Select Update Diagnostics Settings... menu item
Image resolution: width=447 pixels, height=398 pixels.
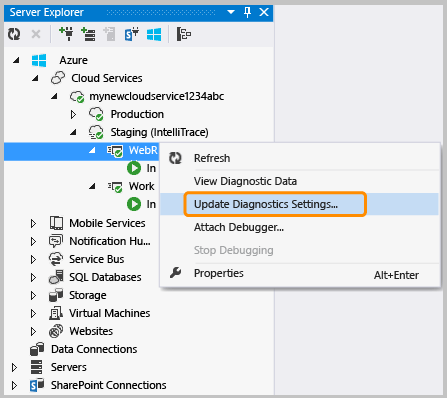299,204
